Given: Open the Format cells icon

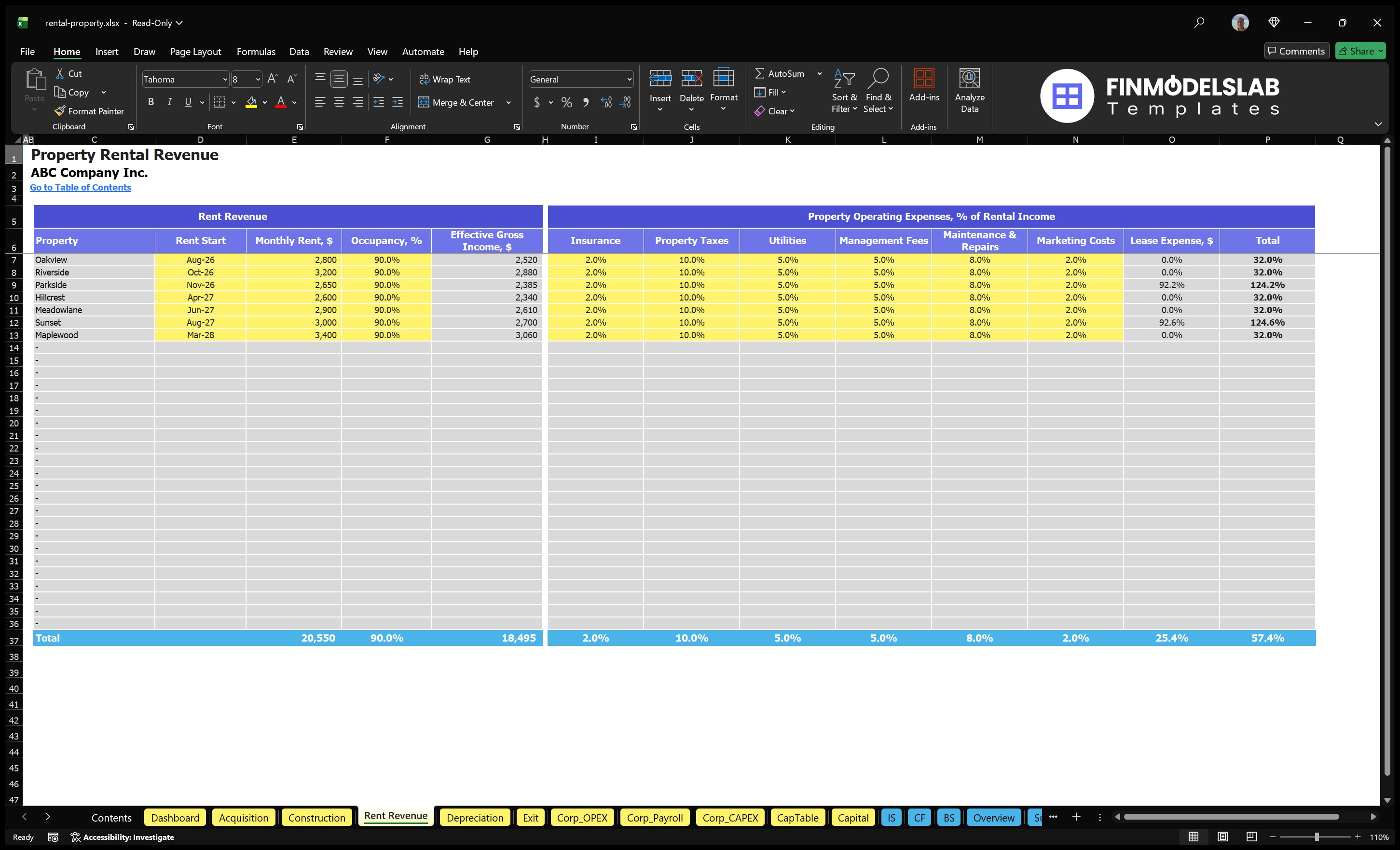Looking at the screenshot, I should (723, 78).
